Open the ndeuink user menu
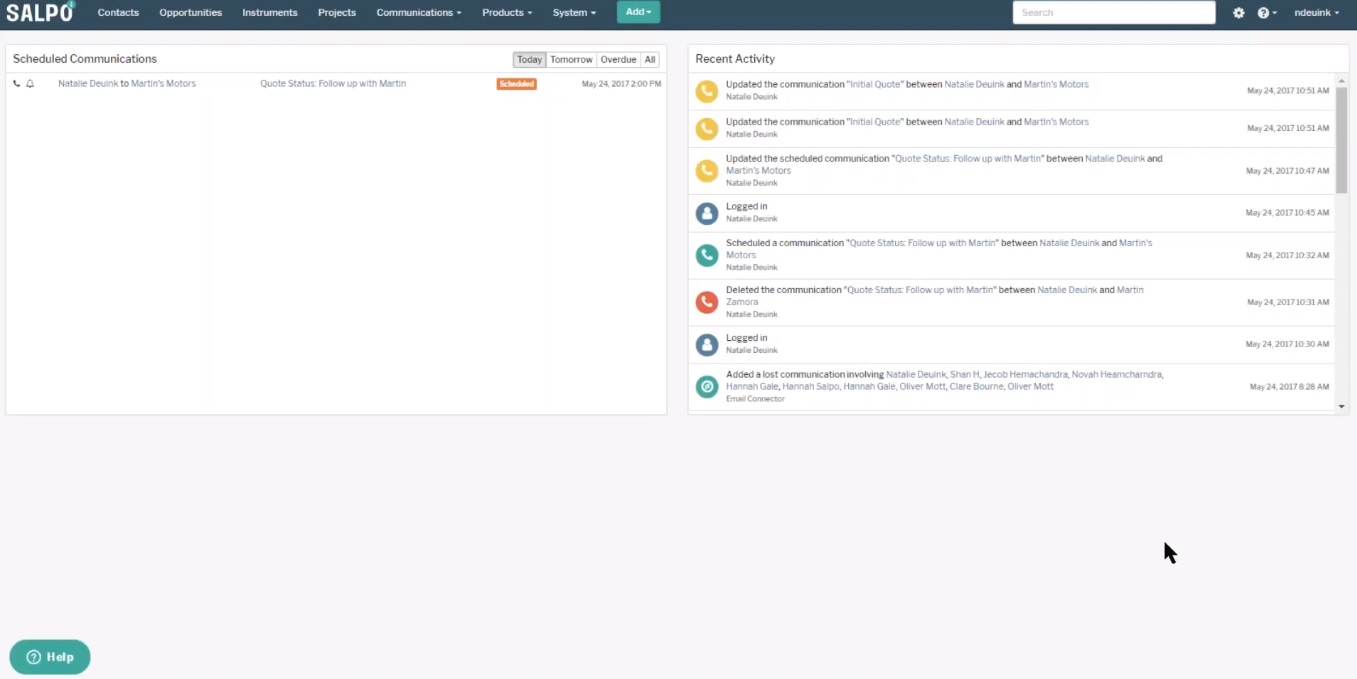The image size is (1357, 679). click(x=1316, y=13)
